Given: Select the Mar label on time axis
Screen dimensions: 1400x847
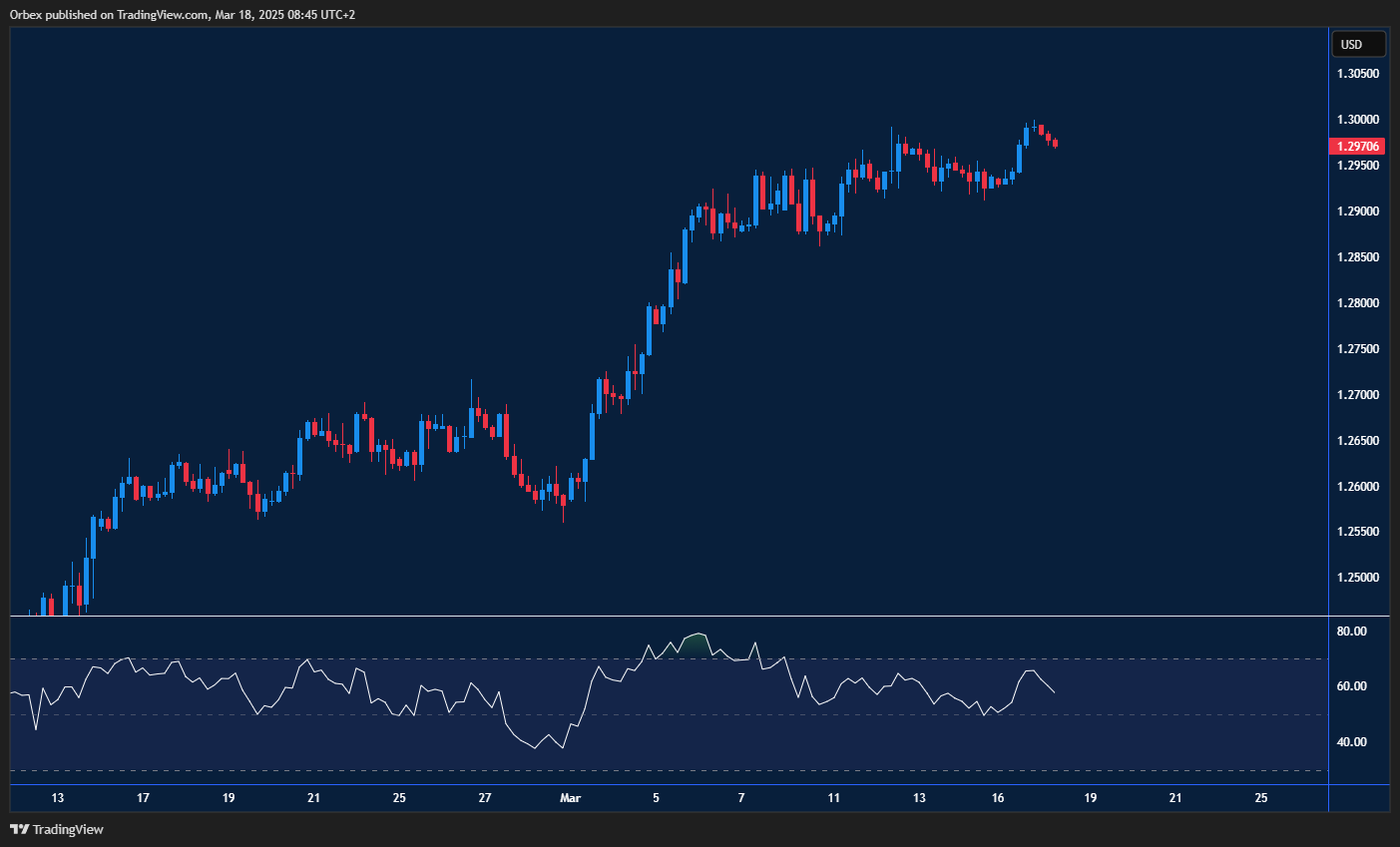Looking at the screenshot, I should point(570,798).
